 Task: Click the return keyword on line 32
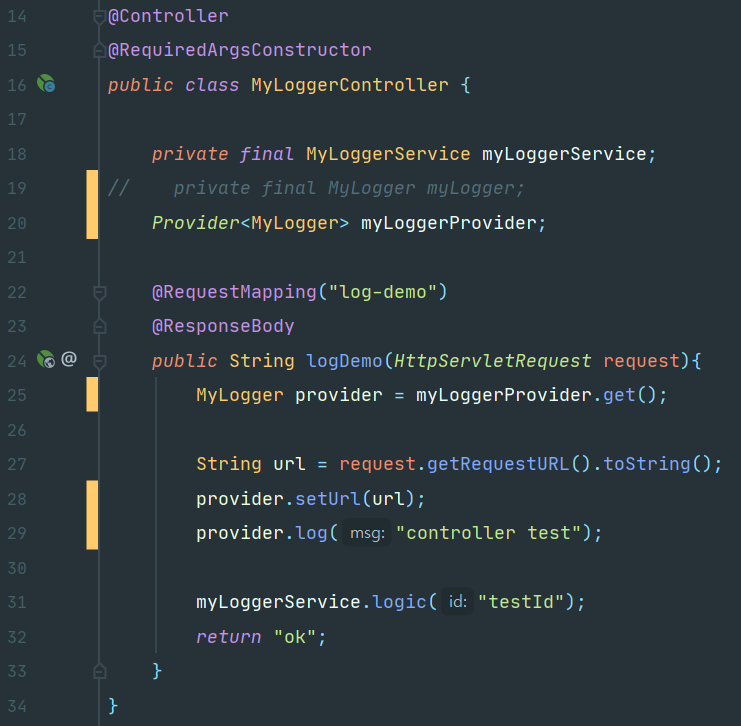coord(229,637)
